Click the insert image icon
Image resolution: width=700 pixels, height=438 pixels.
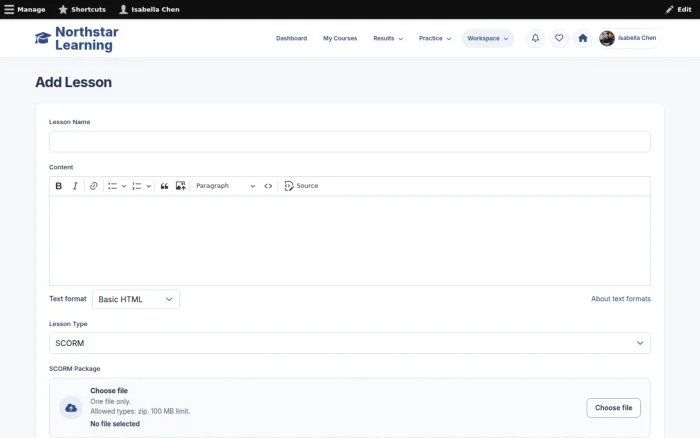pyautogui.click(x=180, y=186)
